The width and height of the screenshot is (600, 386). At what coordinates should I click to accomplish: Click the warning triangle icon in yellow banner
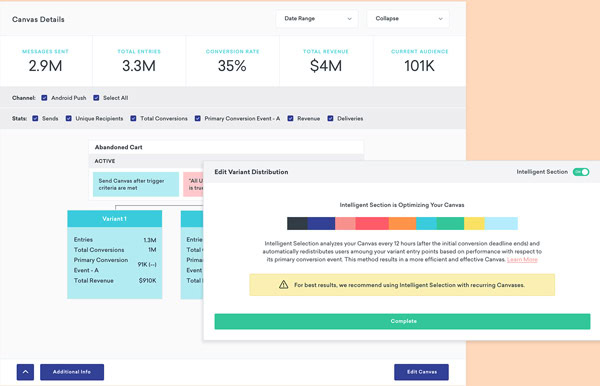pos(284,285)
